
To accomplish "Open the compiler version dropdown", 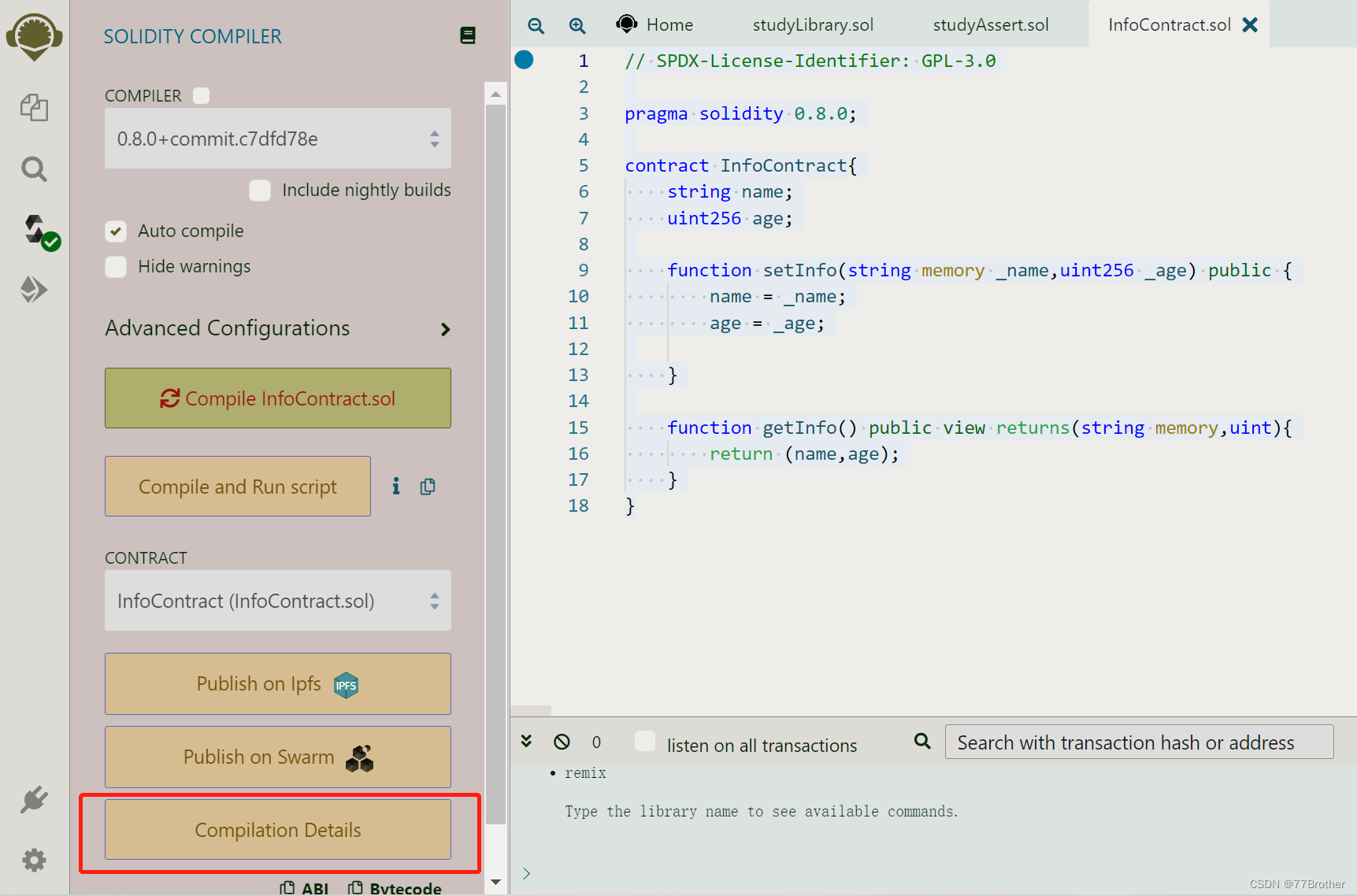I will [278, 139].
